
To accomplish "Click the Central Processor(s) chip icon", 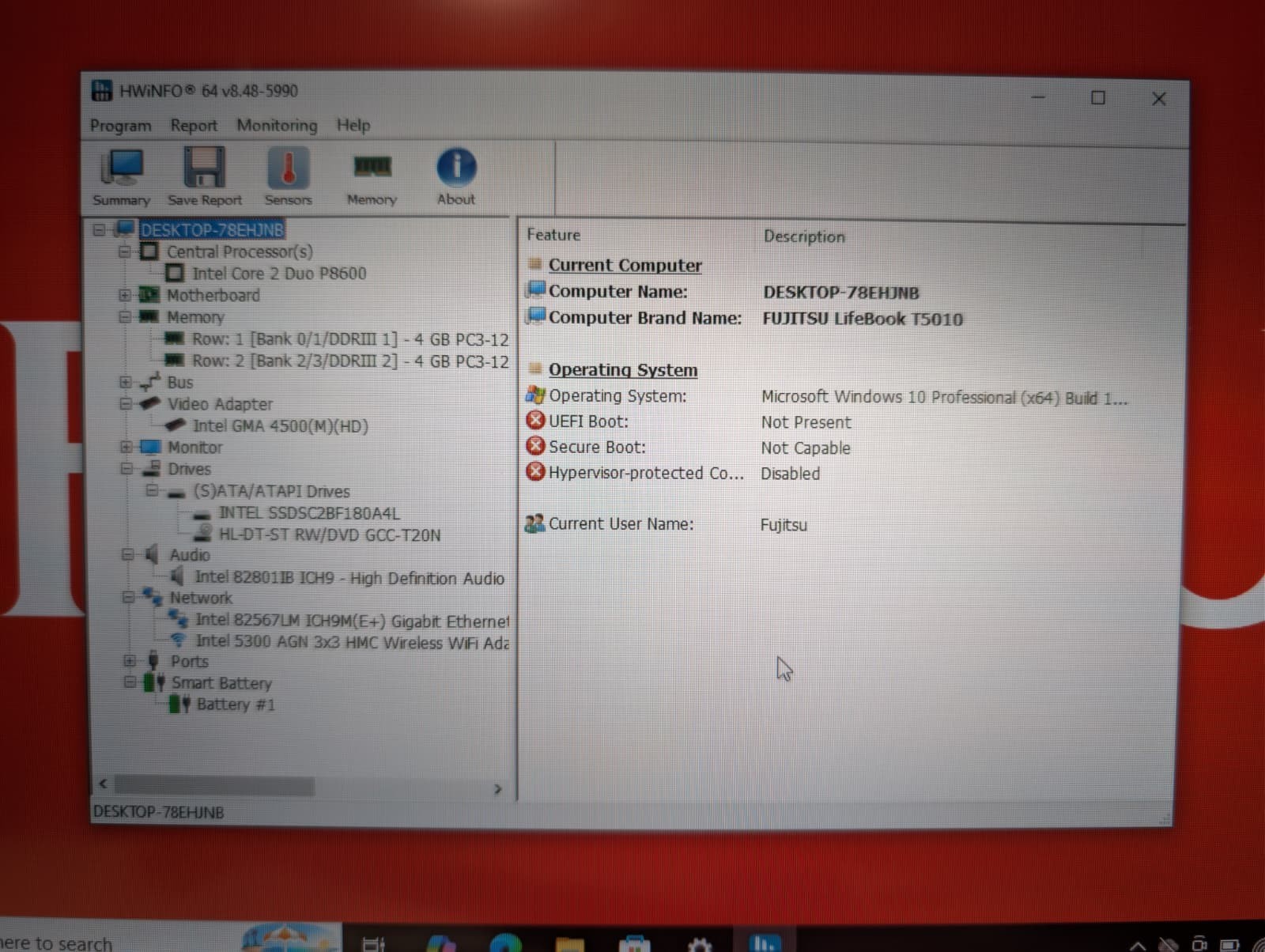I will coord(149,251).
